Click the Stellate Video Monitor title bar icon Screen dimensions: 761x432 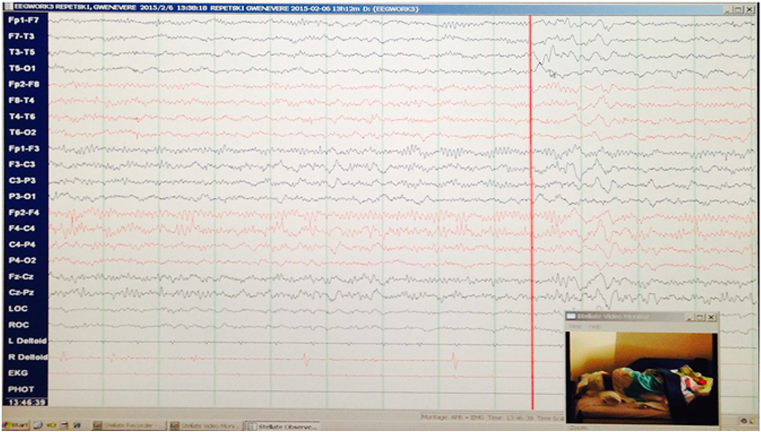coord(571,316)
